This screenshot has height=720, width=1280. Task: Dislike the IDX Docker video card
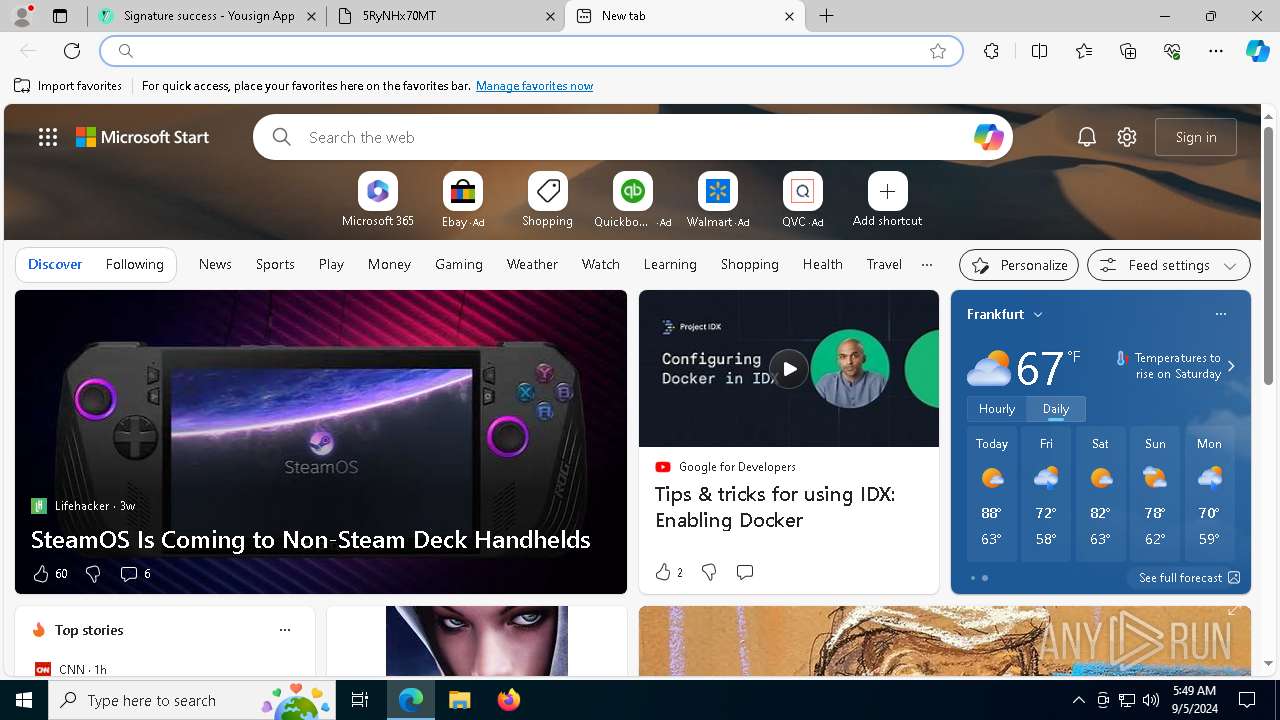pyautogui.click(x=709, y=572)
